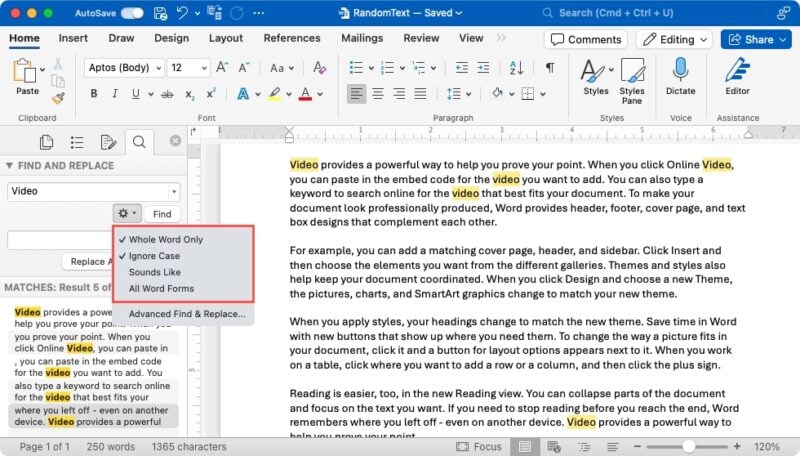This screenshot has width=800, height=456.
Task: Center align text
Action: point(378,94)
